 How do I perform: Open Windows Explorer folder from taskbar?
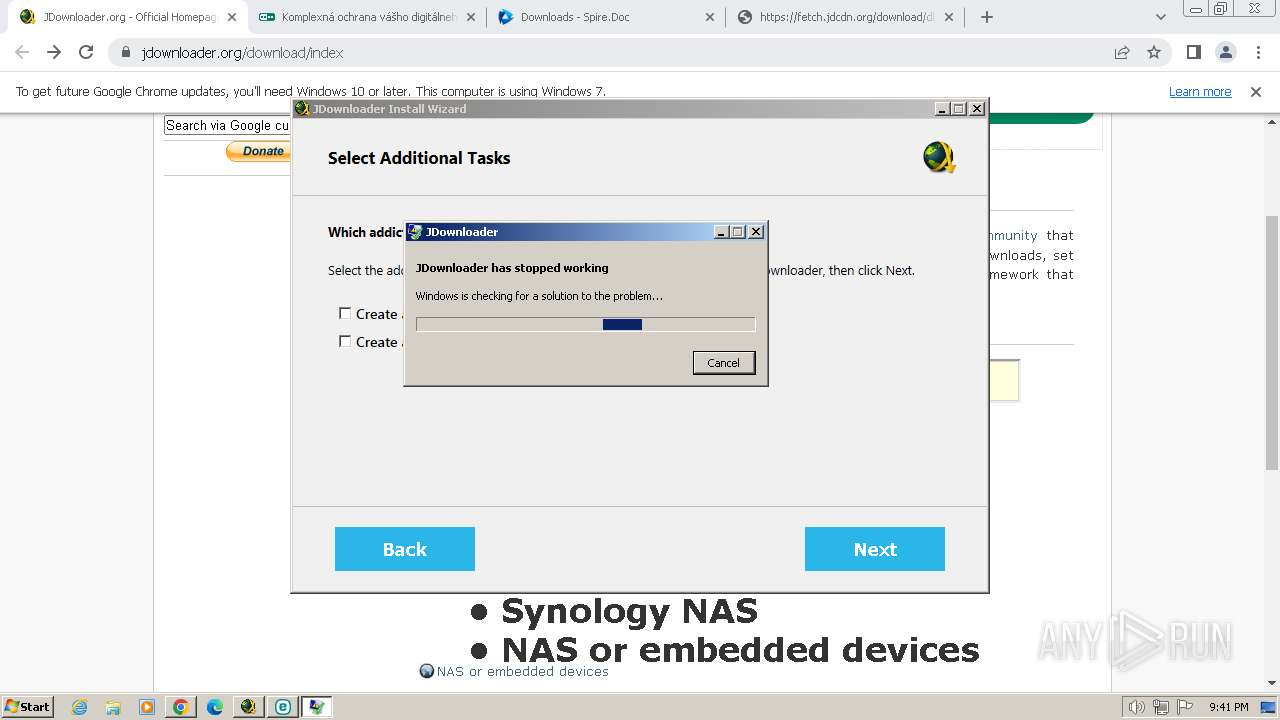click(114, 707)
